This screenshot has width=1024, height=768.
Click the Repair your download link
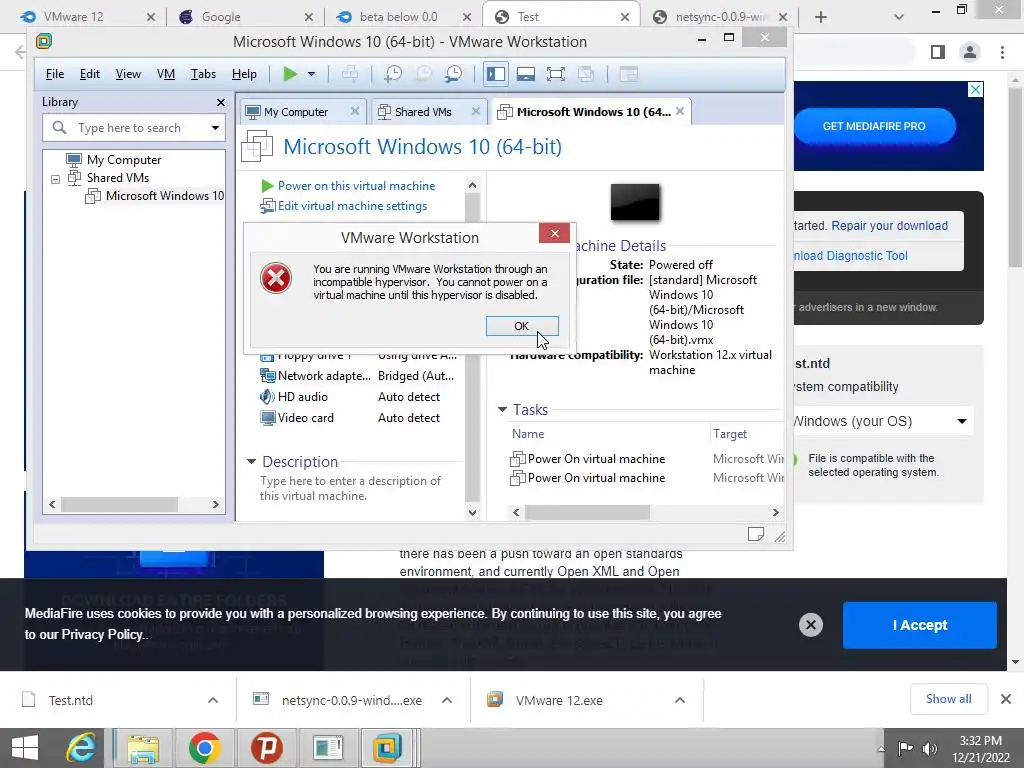(x=889, y=225)
